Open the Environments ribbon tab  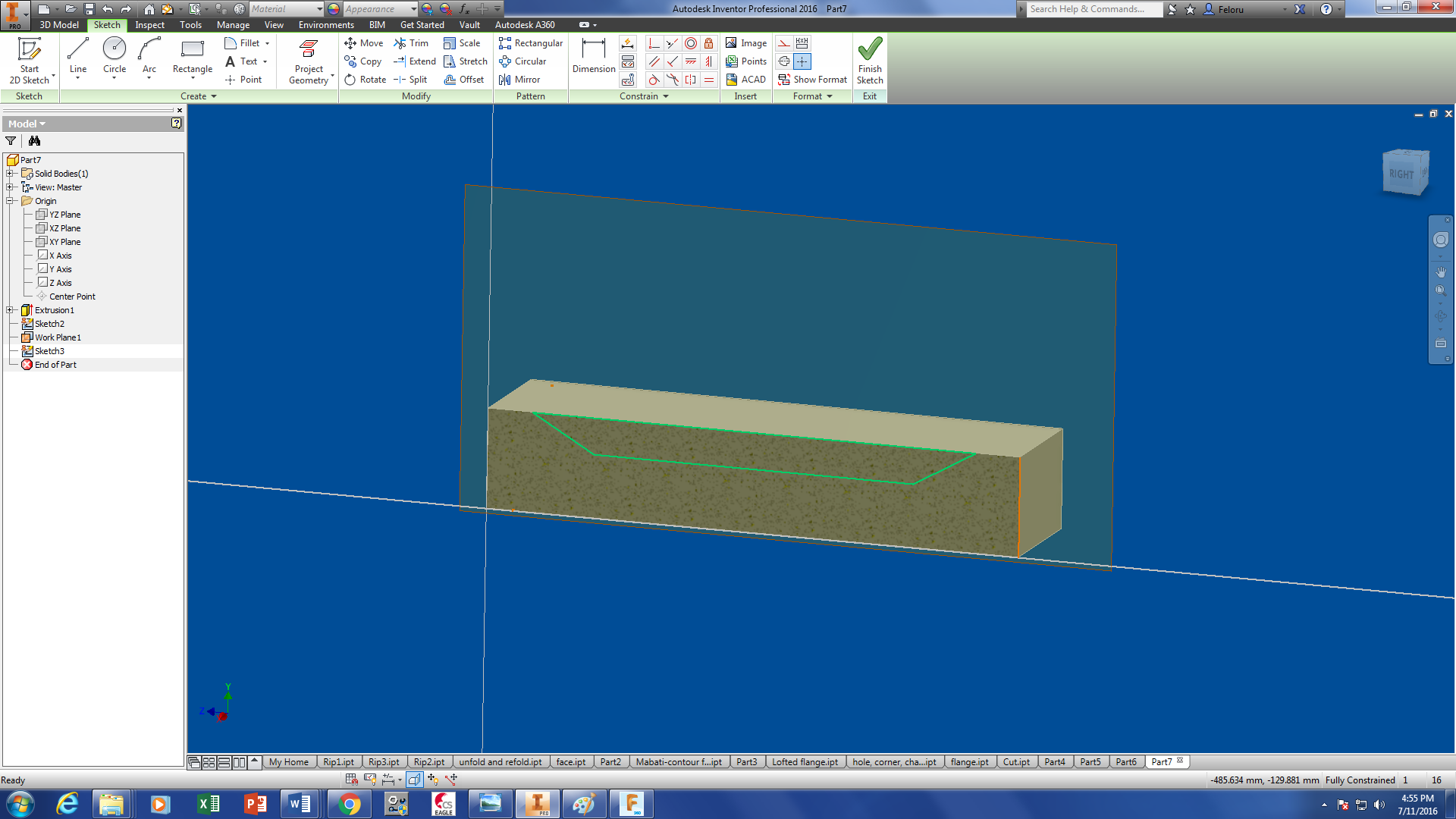click(x=326, y=25)
